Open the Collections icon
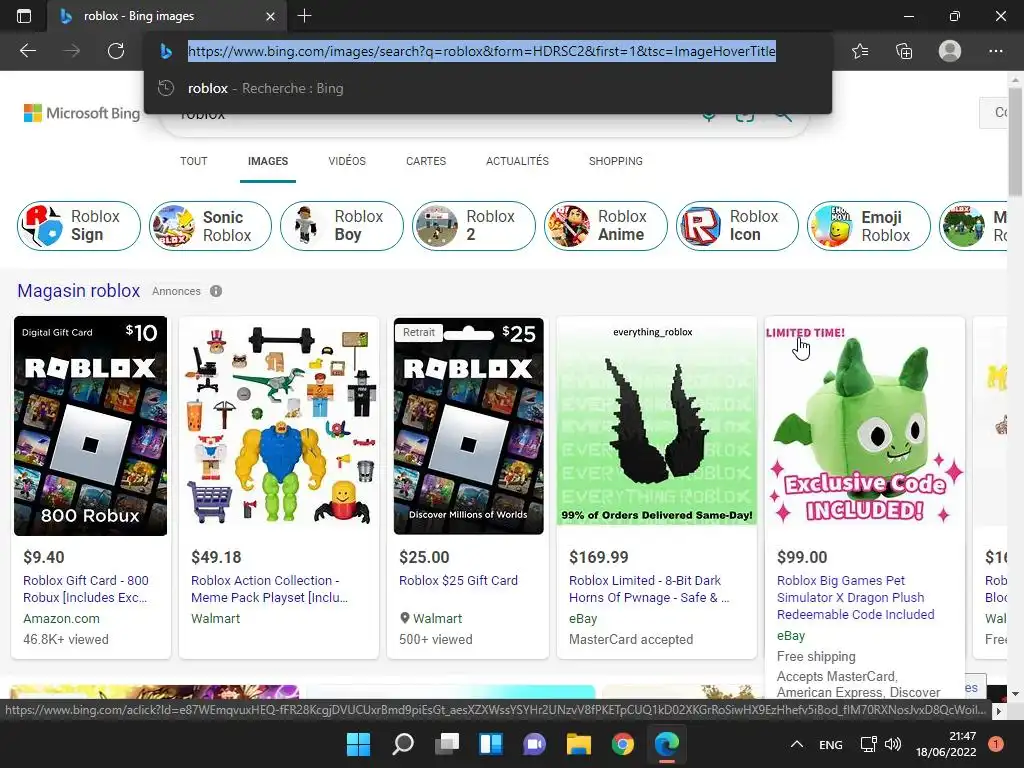1024x768 pixels. [904, 51]
